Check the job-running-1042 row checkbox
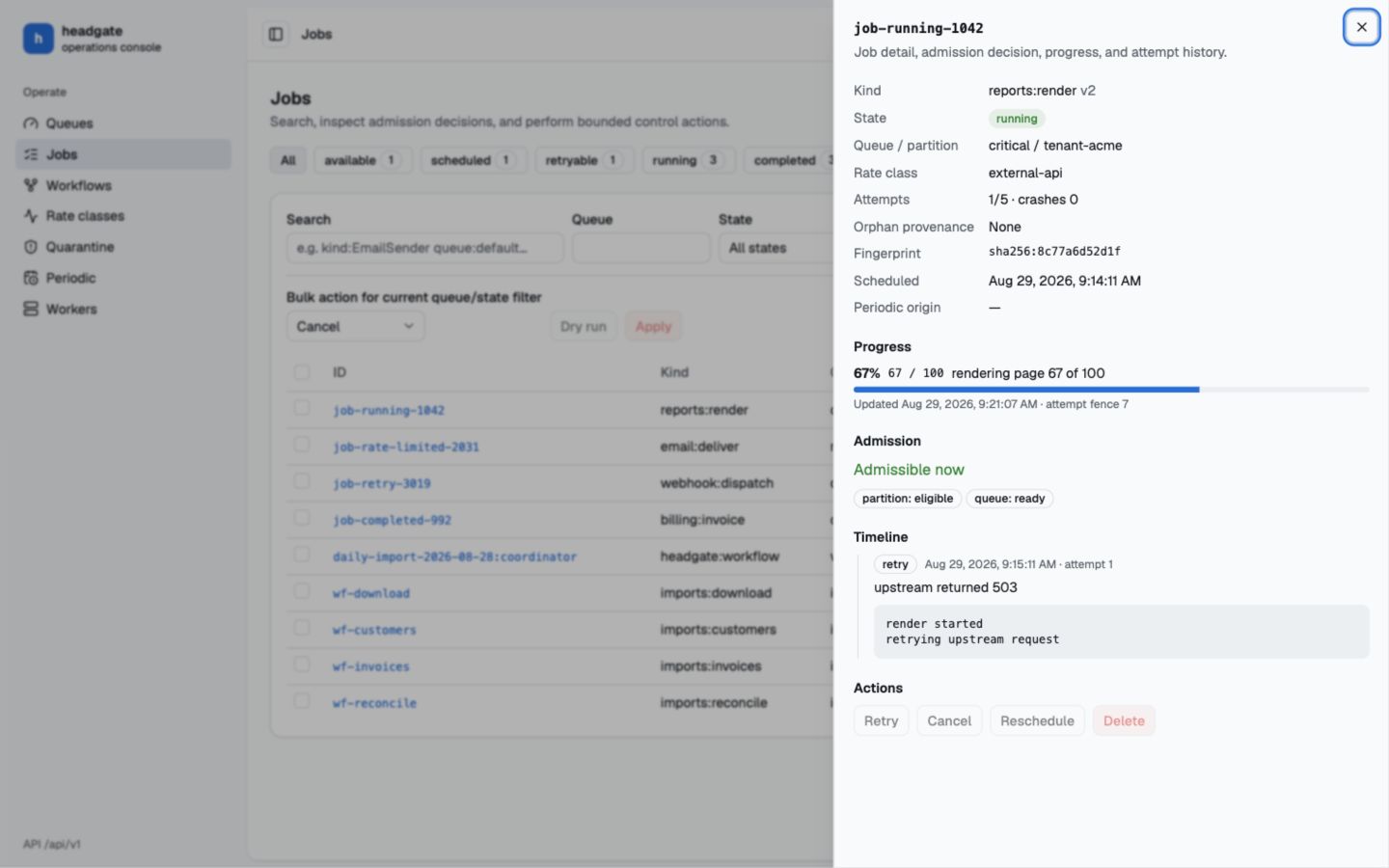This screenshot has height=868, width=1389. click(x=302, y=408)
